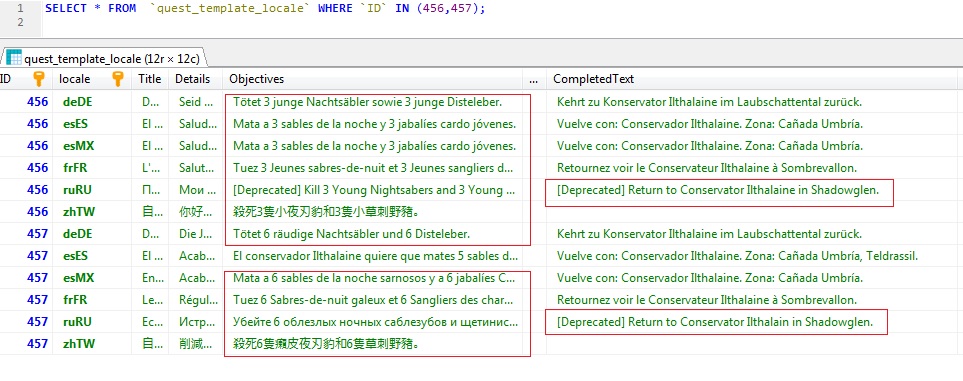
Task: Select 'Mata a 3 sables' objectives in 456 esES row
Action: [372, 124]
